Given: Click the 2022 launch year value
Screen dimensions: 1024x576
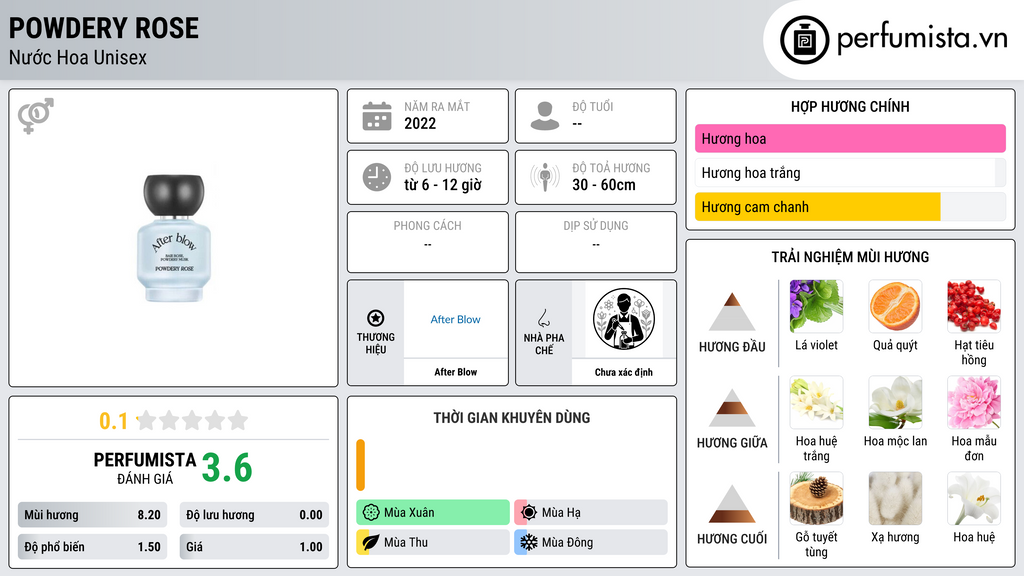Looking at the screenshot, I should coord(420,123).
